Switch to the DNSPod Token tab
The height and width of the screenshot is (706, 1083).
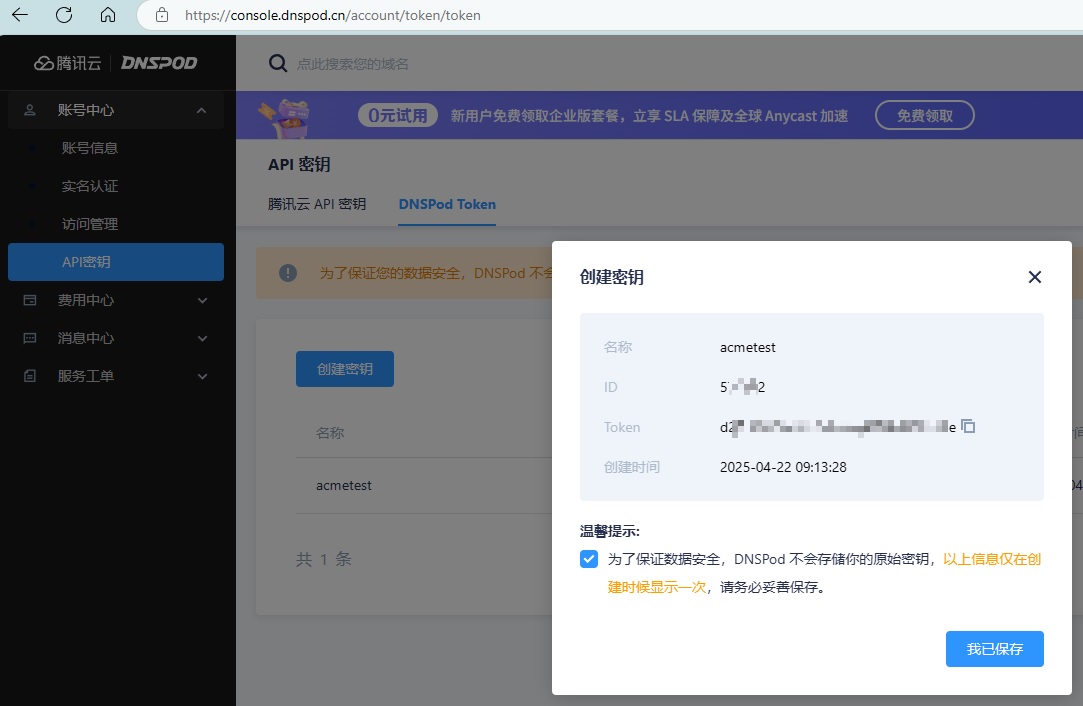click(x=448, y=204)
